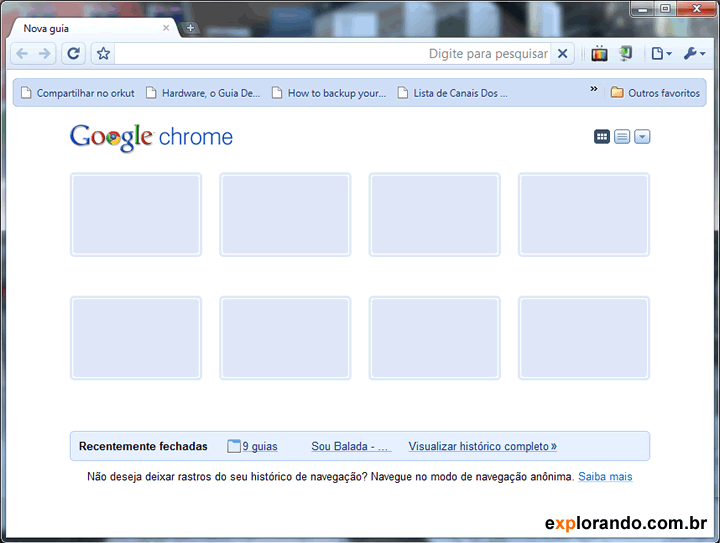The width and height of the screenshot is (720, 543).
Task: Reload the current page
Action: 73,54
